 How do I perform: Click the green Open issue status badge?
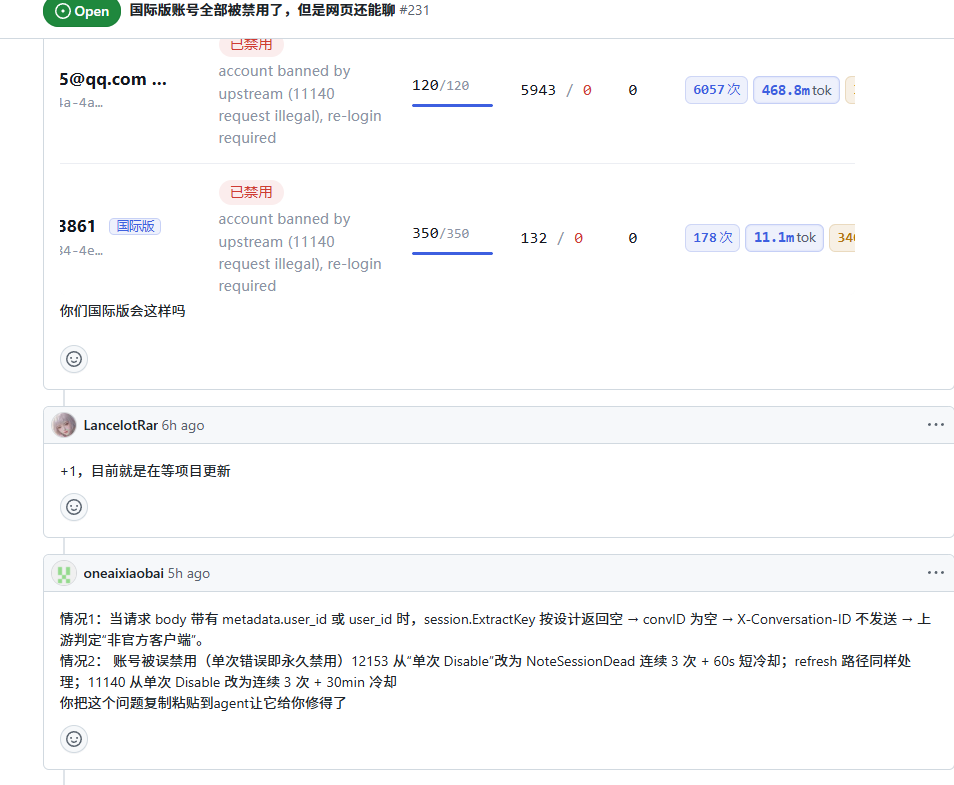pos(82,11)
